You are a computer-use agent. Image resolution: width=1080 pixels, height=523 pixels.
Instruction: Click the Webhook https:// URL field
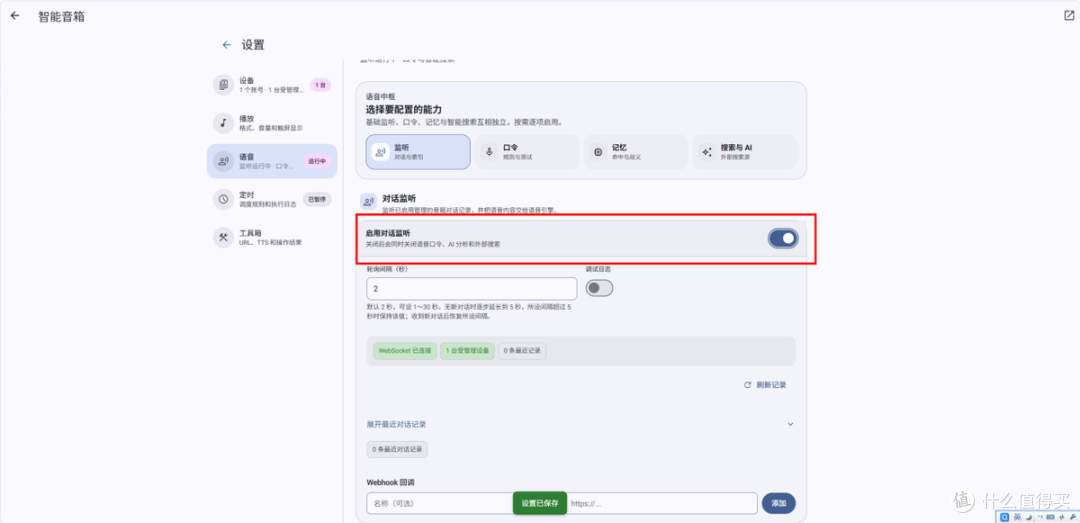(660, 504)
